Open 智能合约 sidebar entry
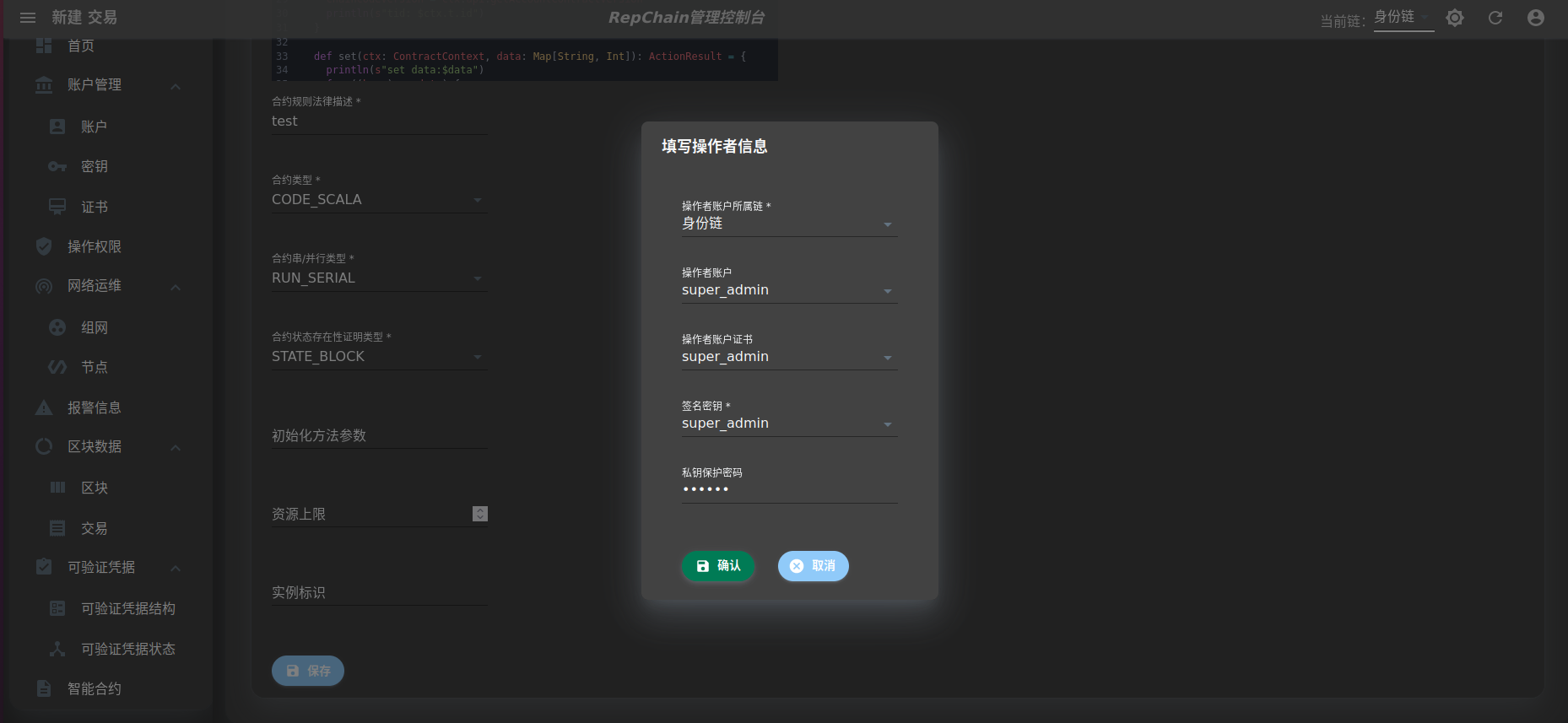Image resolution: width=1568 pixels, height=723 pixels. coord(95,688)
